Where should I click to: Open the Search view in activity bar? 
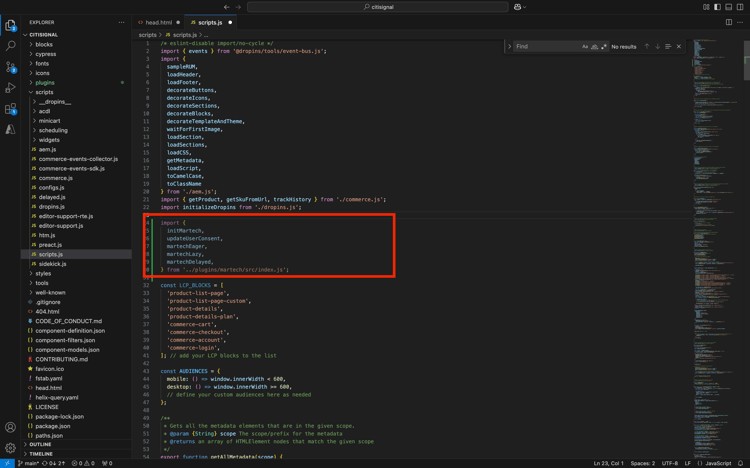10,46
